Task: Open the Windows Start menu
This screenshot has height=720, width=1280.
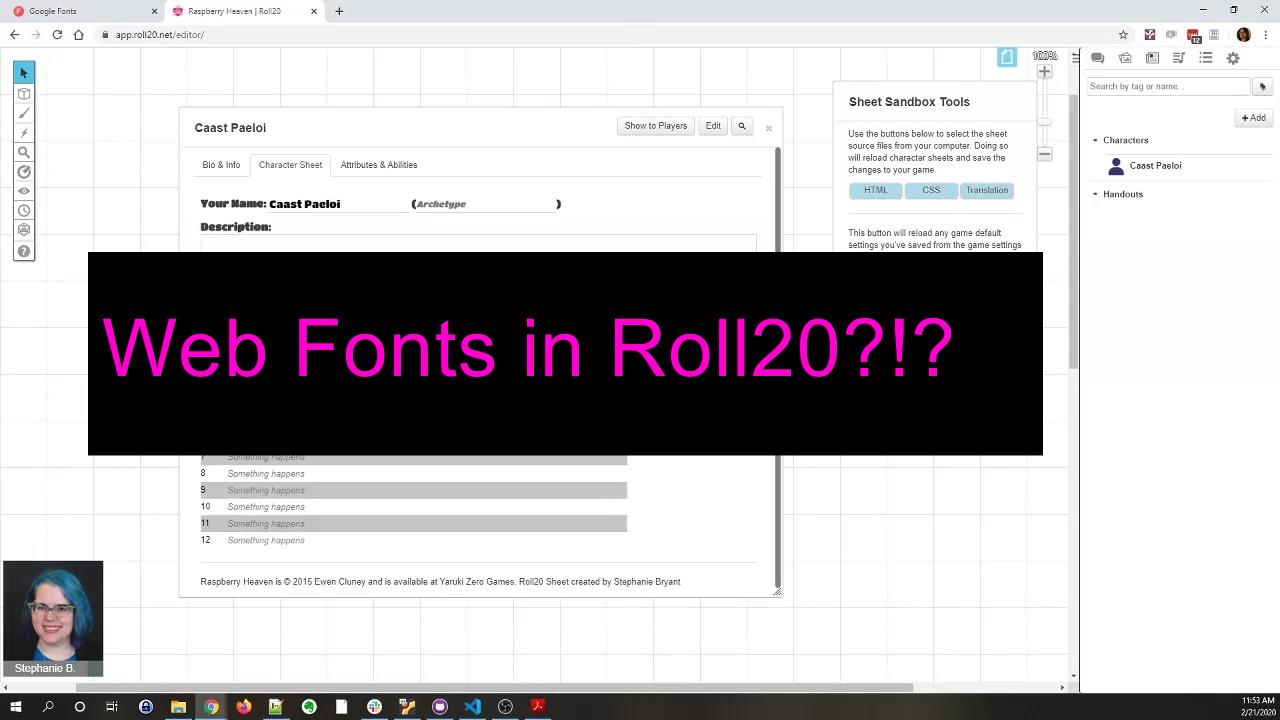Action: [x=15, y=707]
